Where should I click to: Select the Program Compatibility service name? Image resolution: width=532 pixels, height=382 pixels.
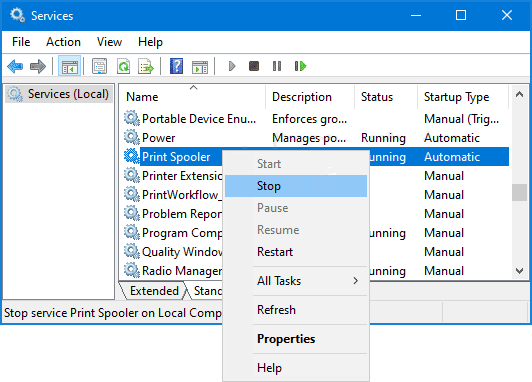(x=182, y=233)
